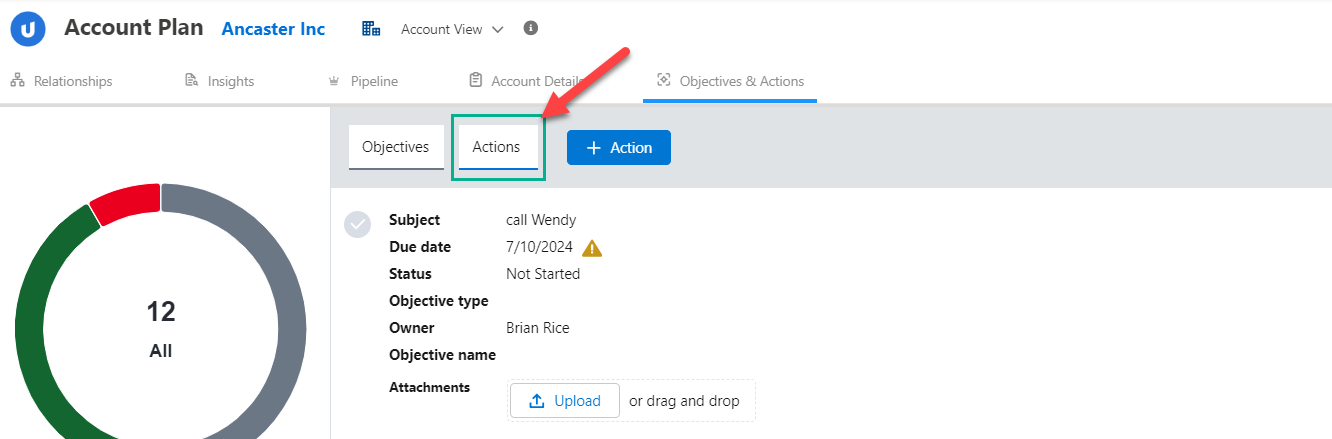Click the due date warning triangle icon
1332x439 pixels.
592,248
